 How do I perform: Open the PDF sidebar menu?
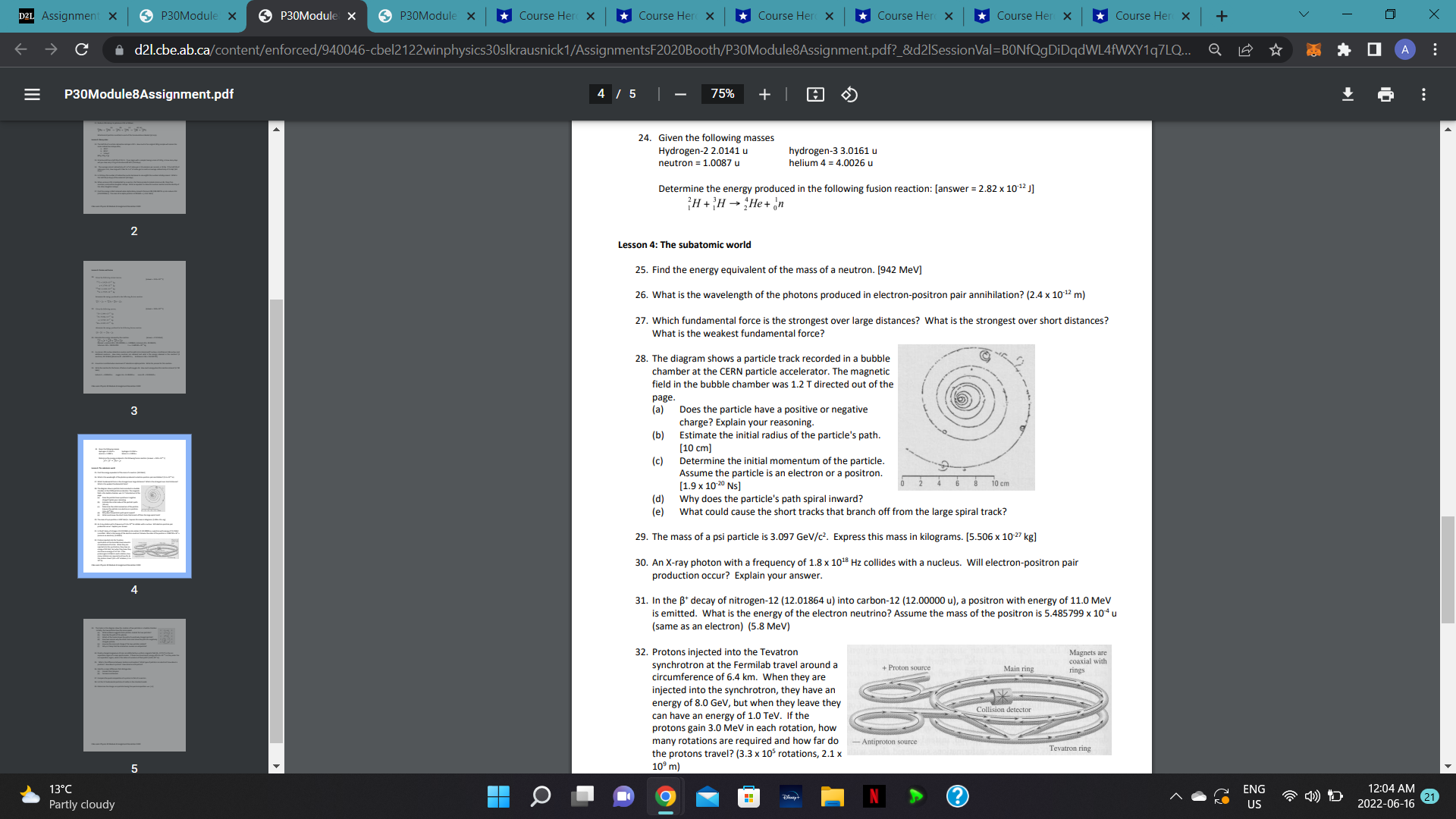[31, 94]
